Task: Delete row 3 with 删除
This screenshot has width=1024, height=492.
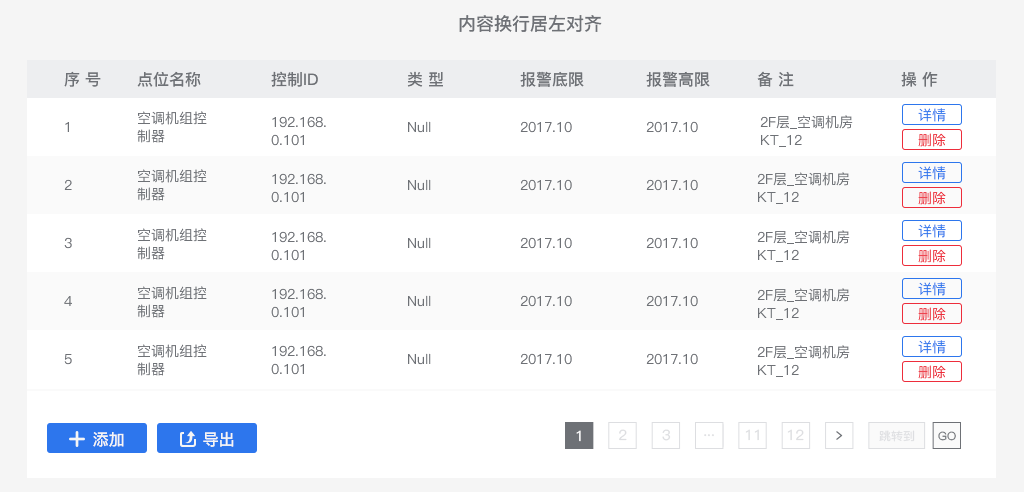Action: pyautogui.click(x=932, y=256)
